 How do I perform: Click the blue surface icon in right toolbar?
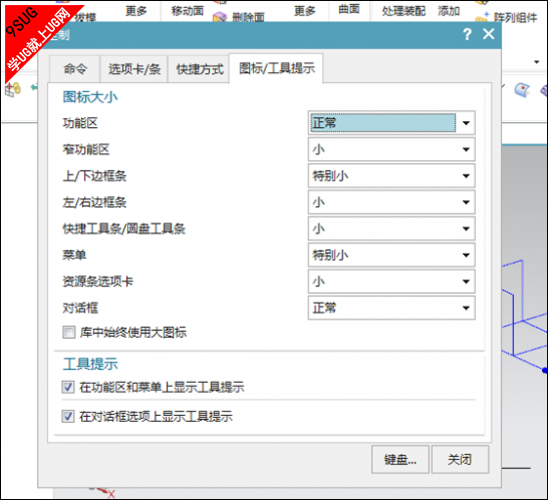pos(522,90)
